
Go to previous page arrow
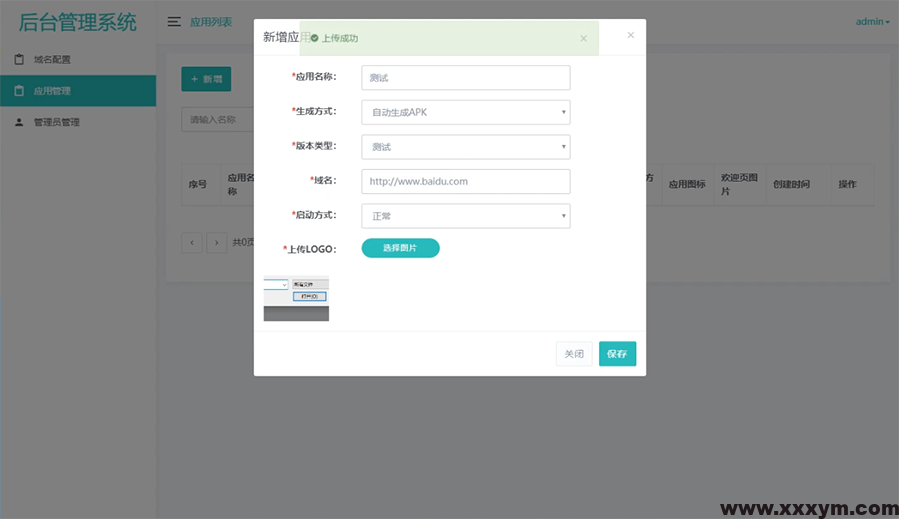(191, 242)
